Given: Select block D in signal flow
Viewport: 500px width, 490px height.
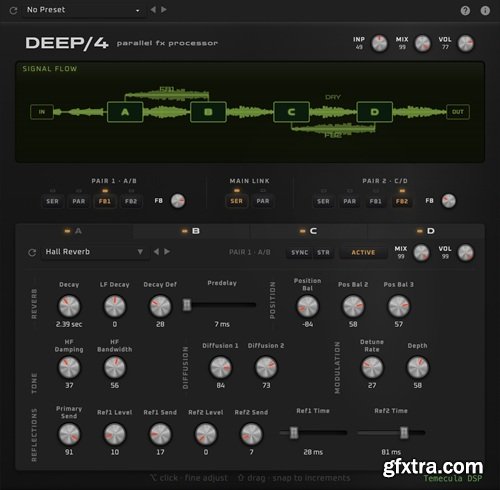Looking at the screenshot, I should click(374, 112).
